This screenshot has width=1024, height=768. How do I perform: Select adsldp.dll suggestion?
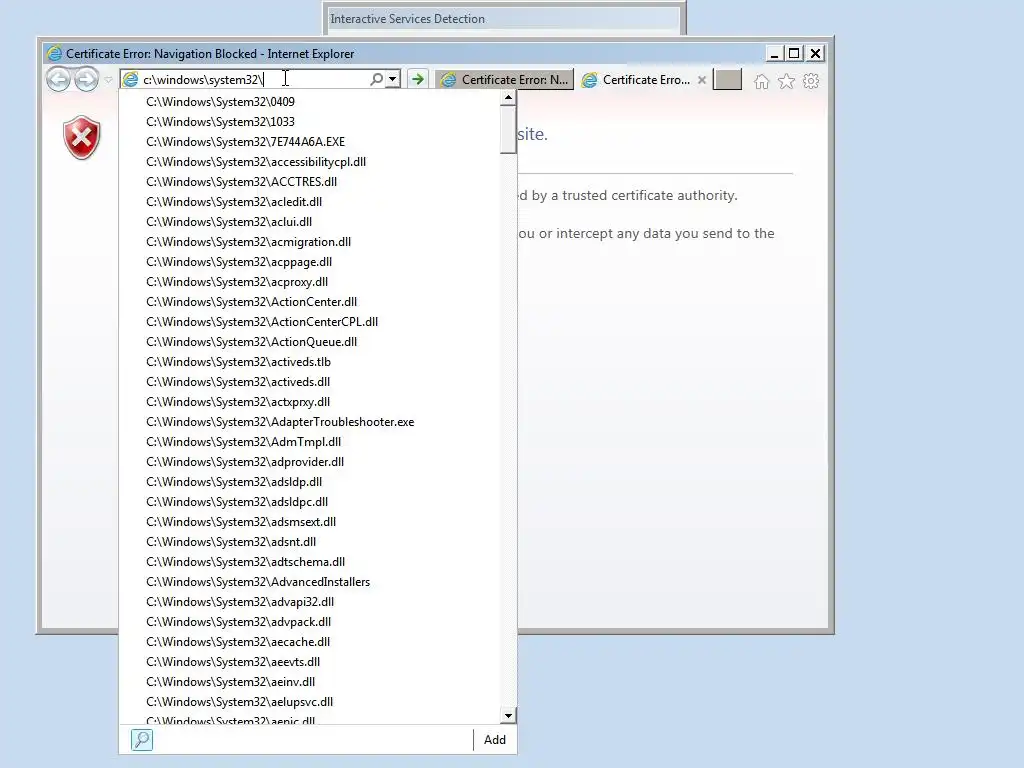tap(309, 482)
